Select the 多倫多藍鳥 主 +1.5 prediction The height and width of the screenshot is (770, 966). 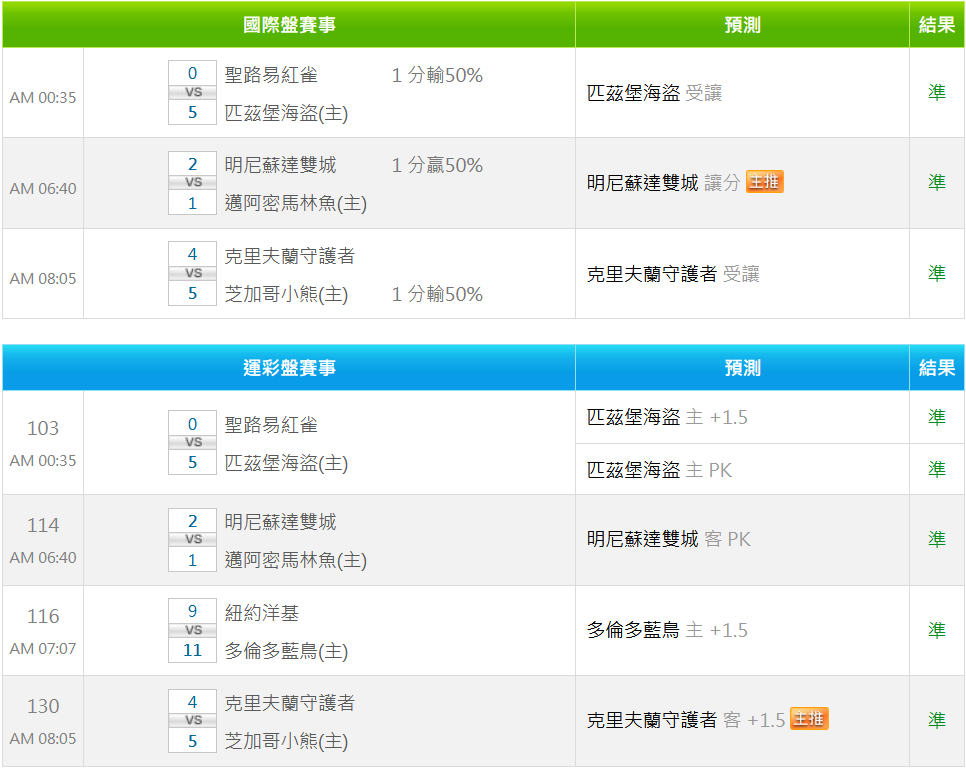pos(667,630)
